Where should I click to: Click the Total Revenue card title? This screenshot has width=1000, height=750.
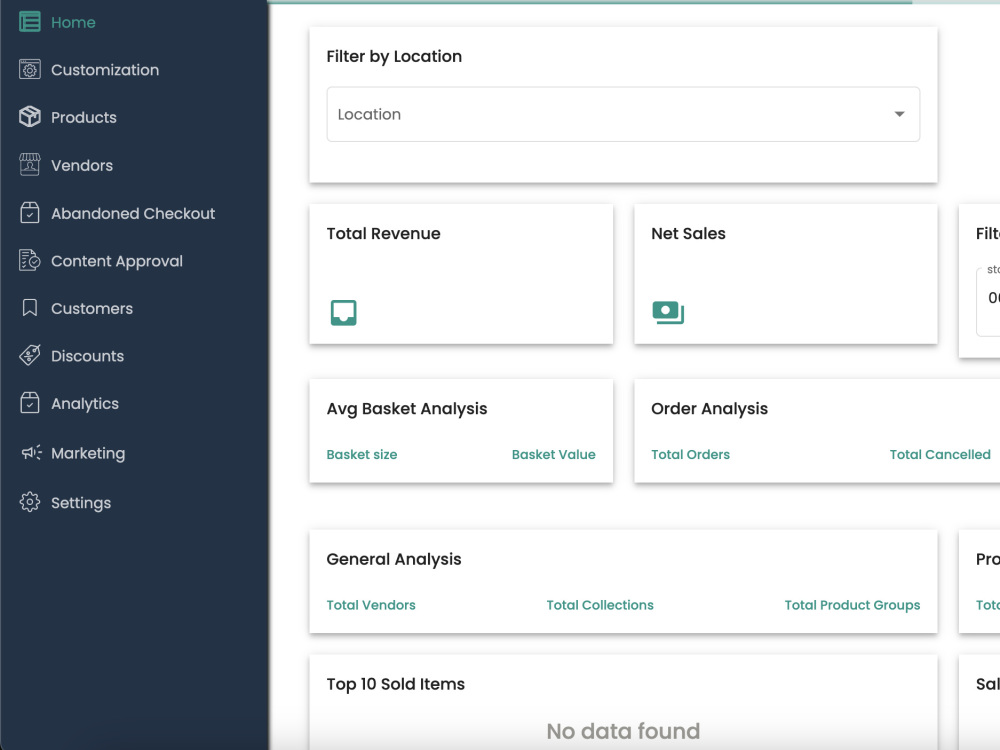[x=383, y=233]
